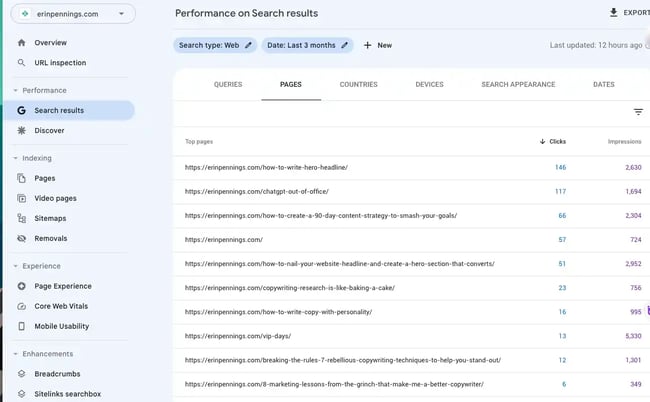The height and width of the screenshot is (402, 650).
Task: Open the erinpennings.com property selector dropdown
Action: point(73,14)
